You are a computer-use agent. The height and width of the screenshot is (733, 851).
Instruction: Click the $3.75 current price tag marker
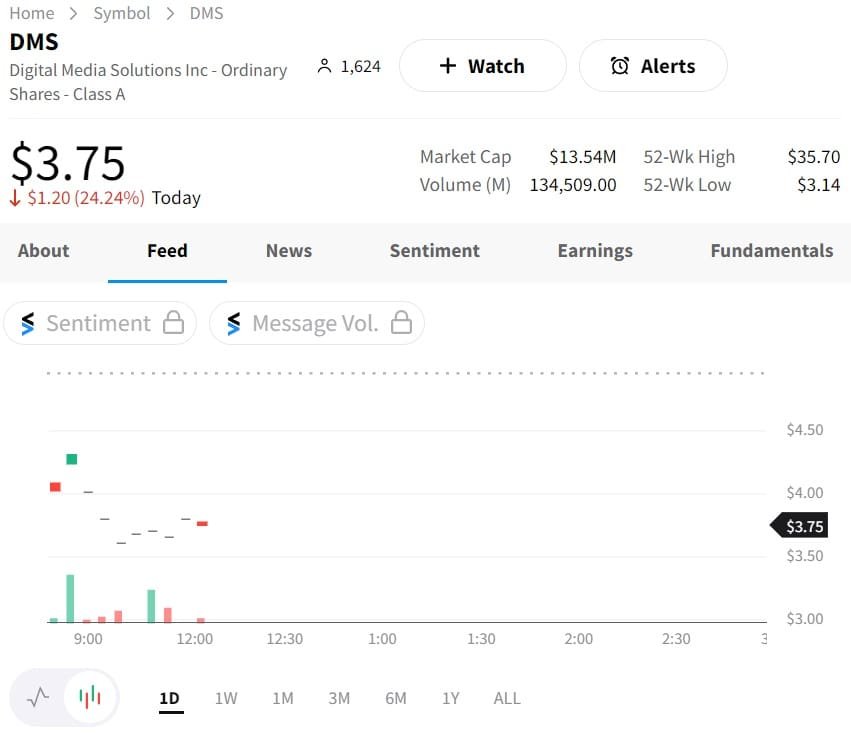coord(800,526)
